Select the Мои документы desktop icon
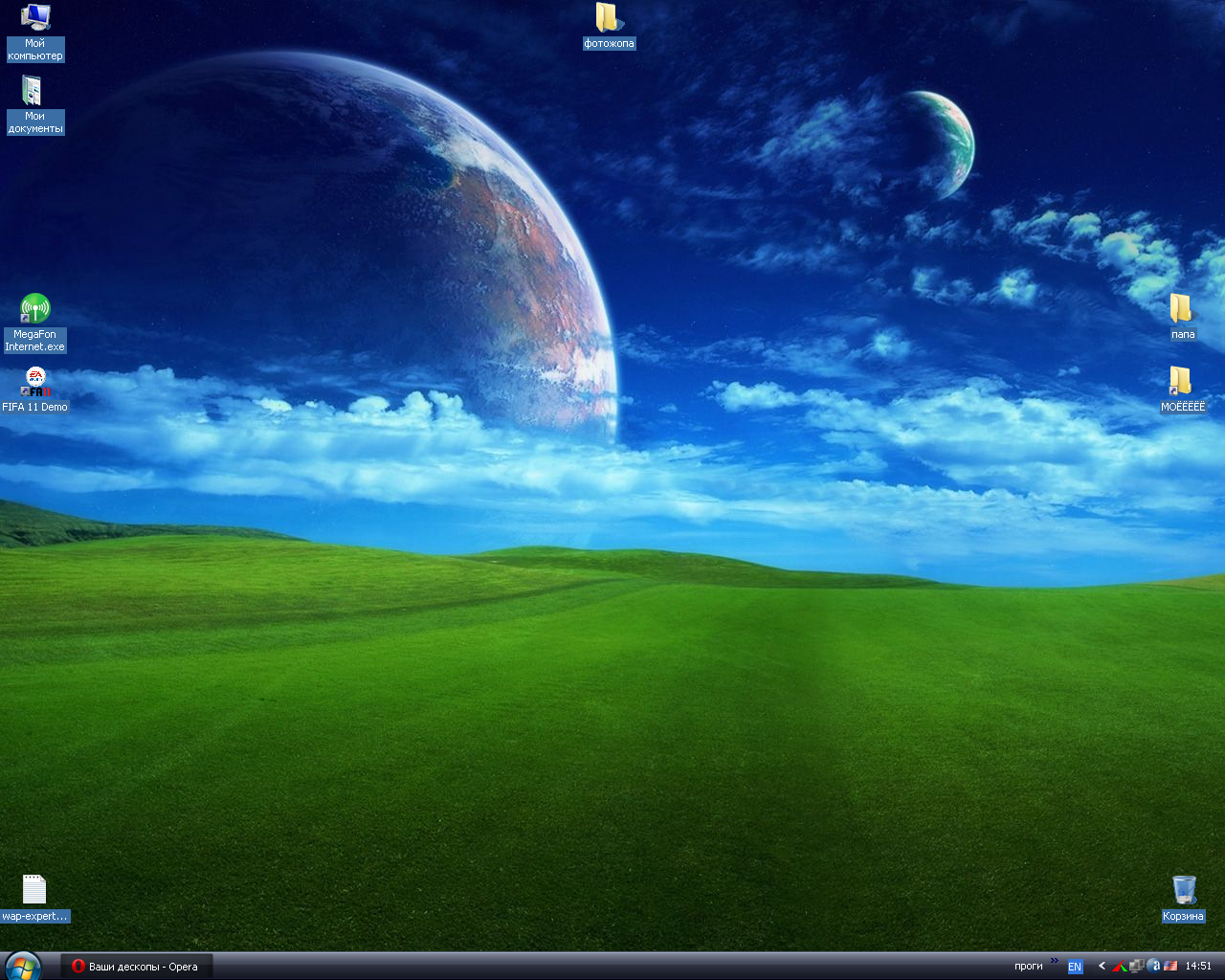This screenshot has width=1225, height=980. (x=35, y=105)
